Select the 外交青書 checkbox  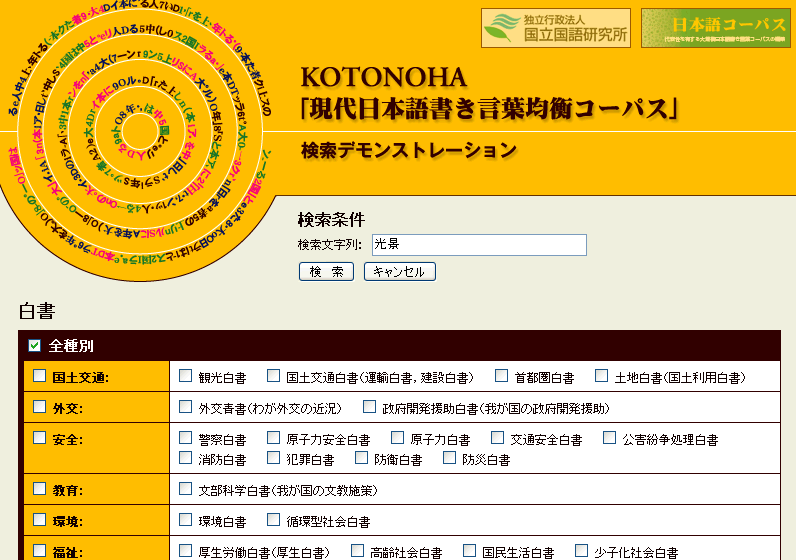click(x=186, y=407)
